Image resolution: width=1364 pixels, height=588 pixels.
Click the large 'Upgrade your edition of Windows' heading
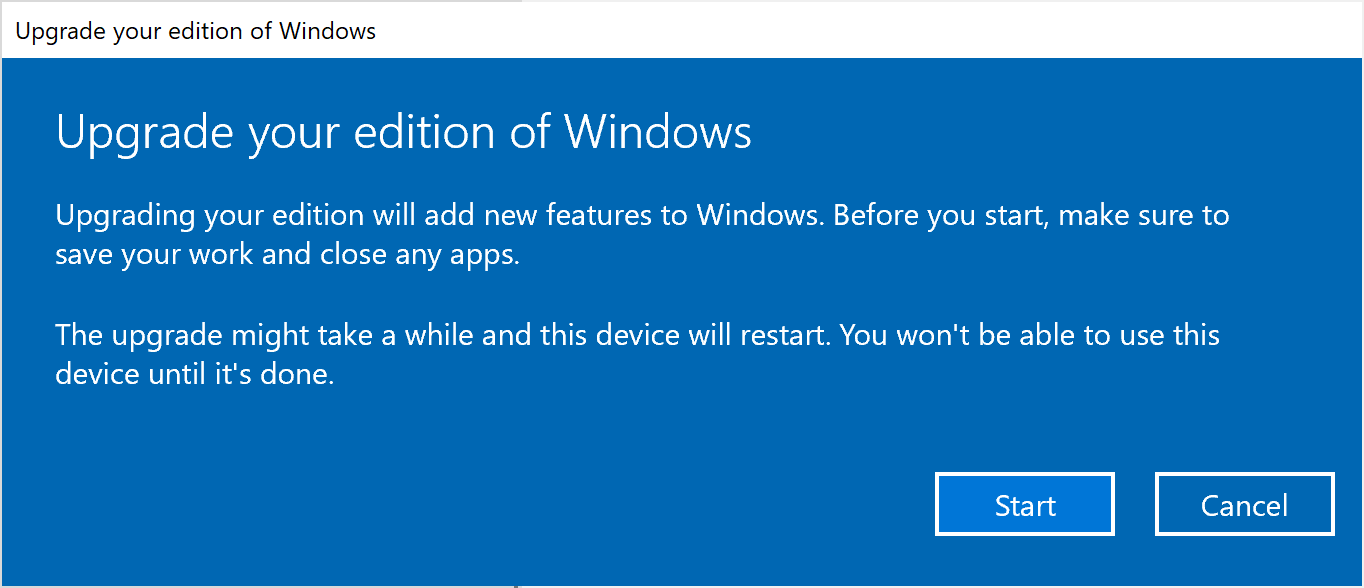point(403,133)
